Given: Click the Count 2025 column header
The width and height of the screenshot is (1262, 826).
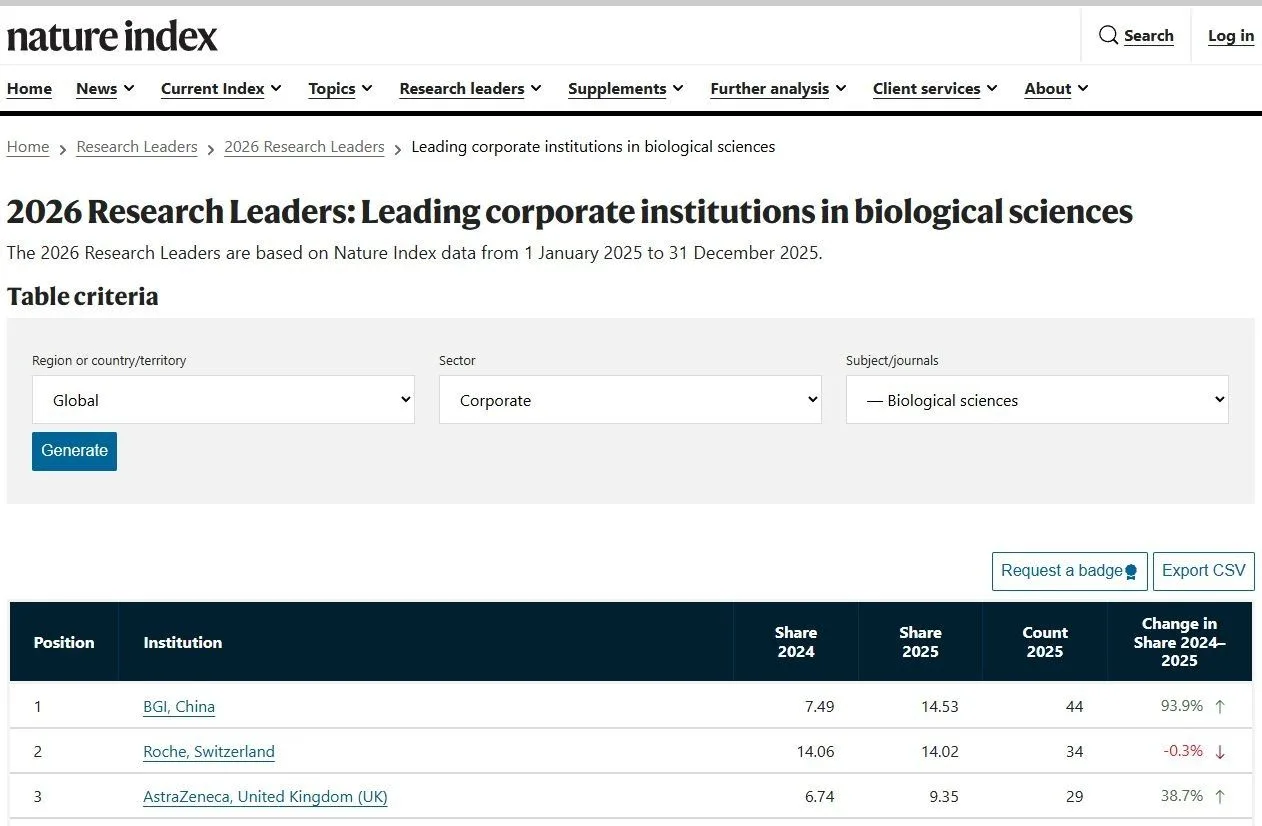Looking at the screenshot, I should [x=1045, y=642].
